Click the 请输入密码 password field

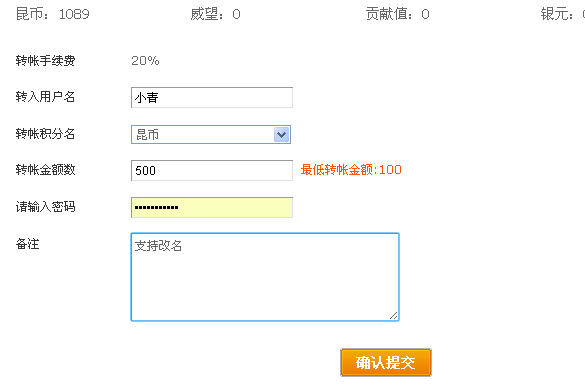point(212,208)
